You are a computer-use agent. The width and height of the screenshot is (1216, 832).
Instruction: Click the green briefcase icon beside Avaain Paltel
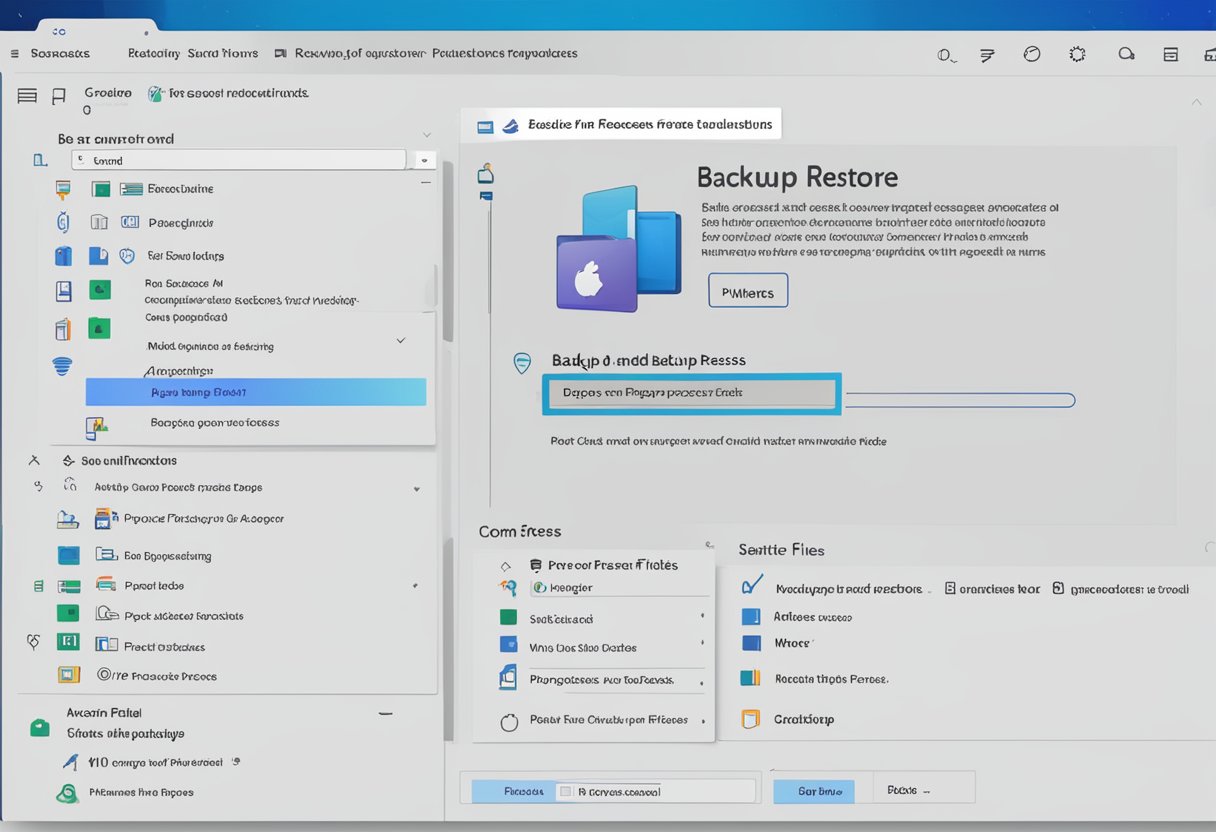[40, 728]
